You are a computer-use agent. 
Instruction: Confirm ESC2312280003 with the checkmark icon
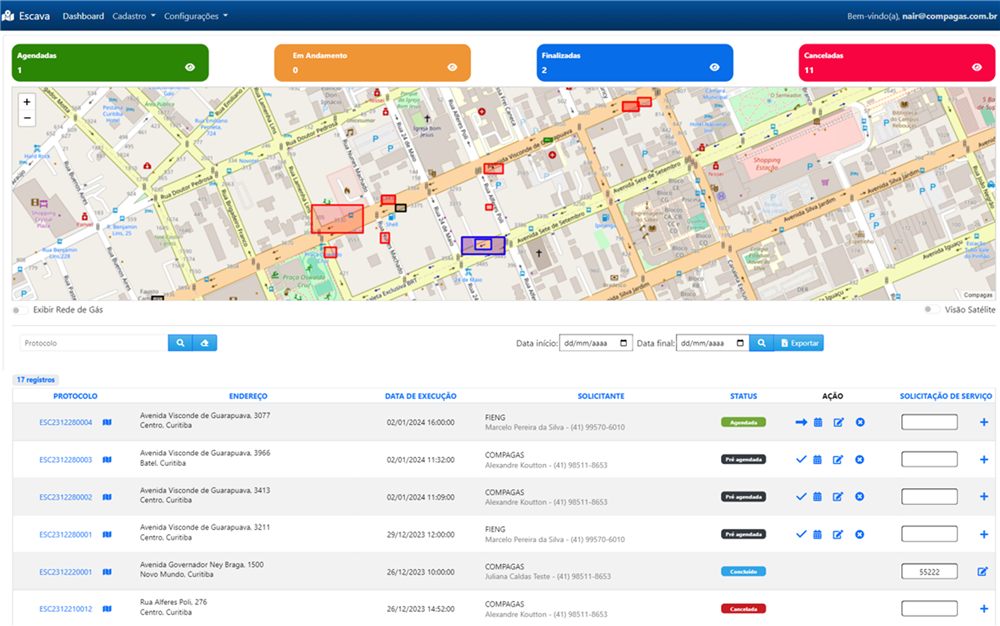[801, 460]
